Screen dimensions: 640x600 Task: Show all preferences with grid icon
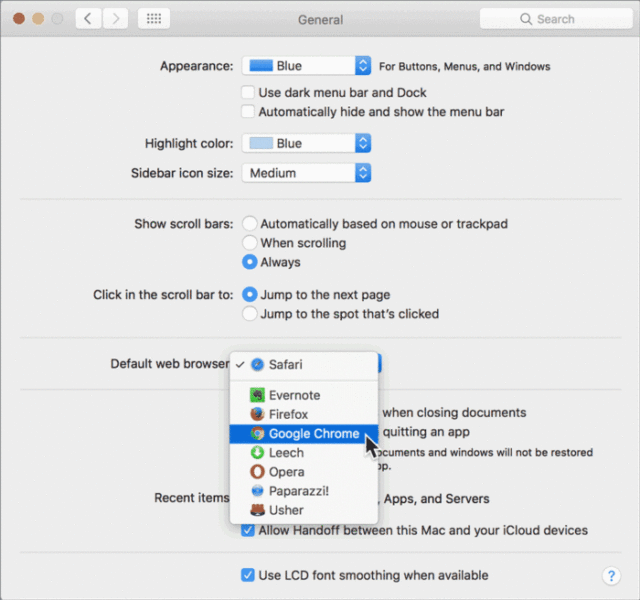coord(154,19)
